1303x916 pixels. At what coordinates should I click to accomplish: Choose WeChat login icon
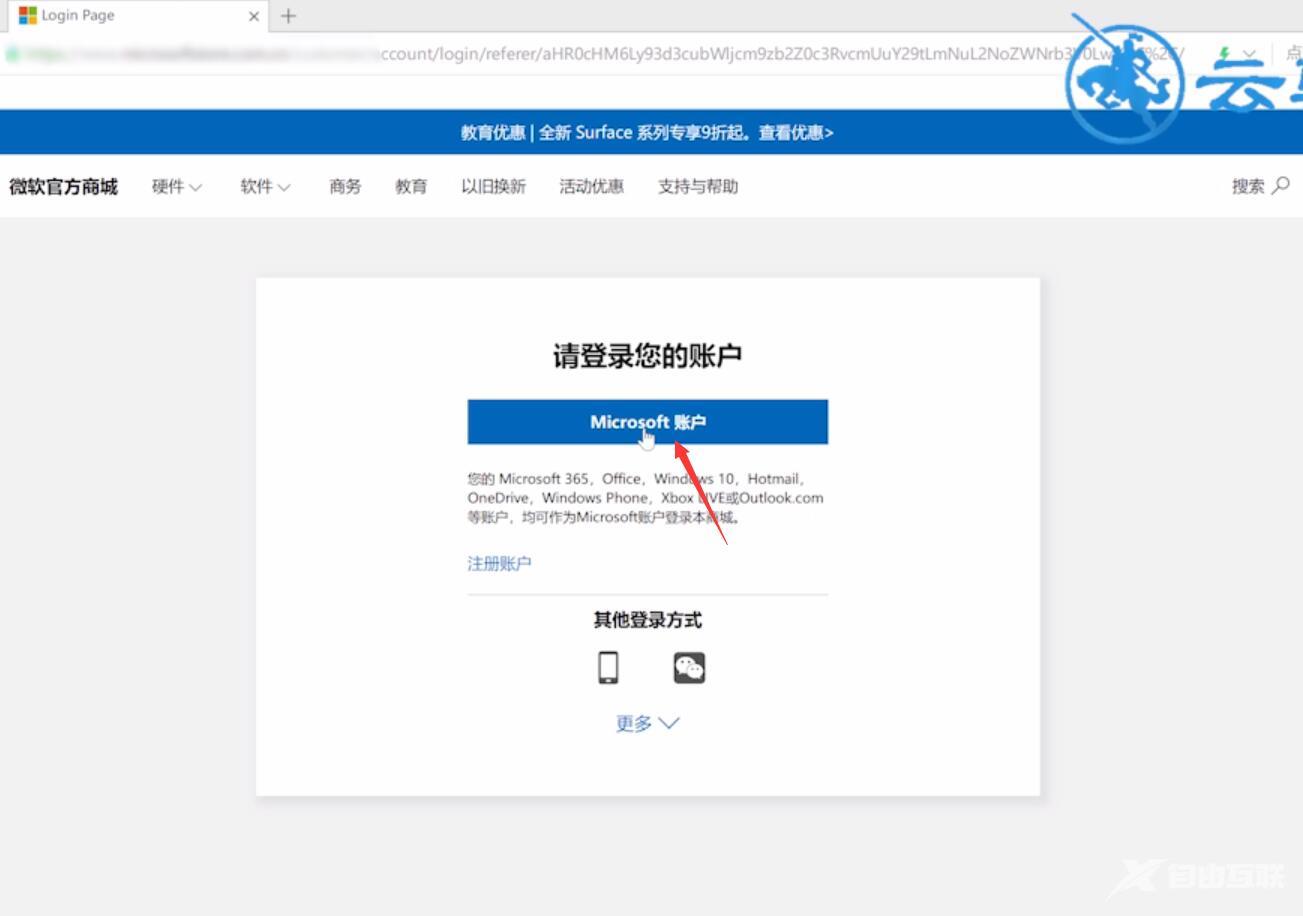tap(689, 667)
